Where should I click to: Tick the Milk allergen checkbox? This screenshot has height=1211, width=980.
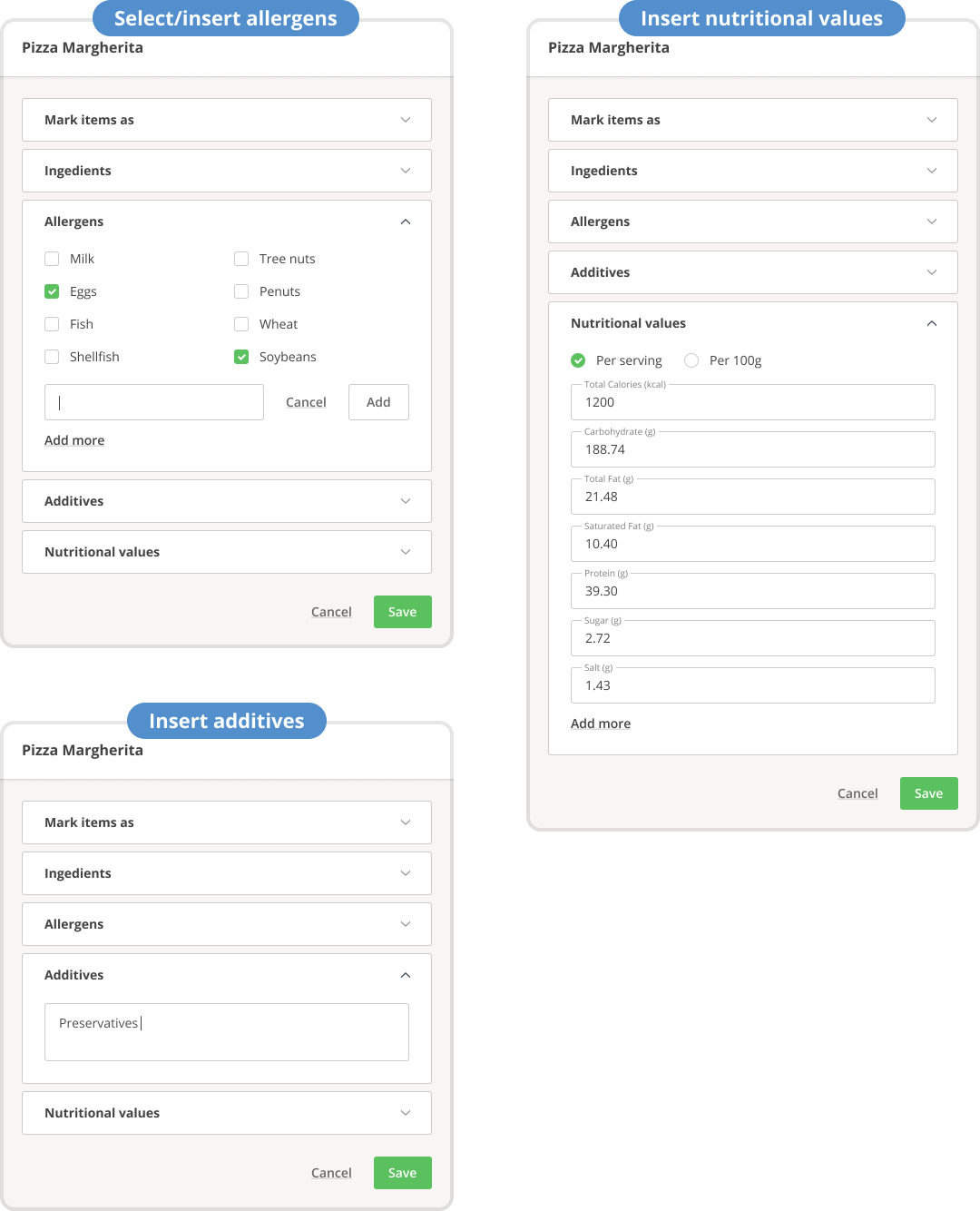coord(52,259)
